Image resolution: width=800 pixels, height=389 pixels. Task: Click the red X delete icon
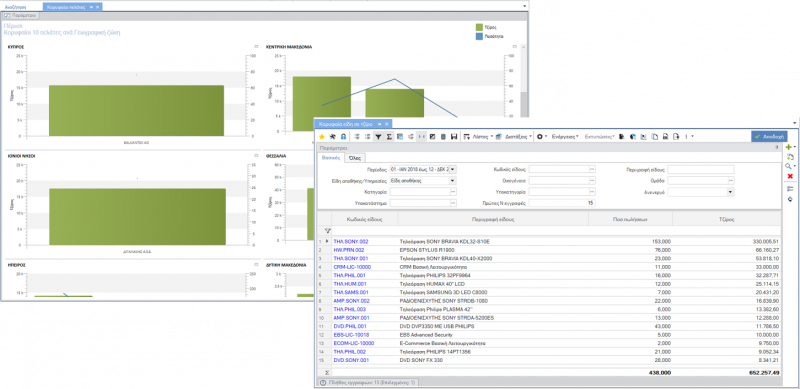coord(790,176)
